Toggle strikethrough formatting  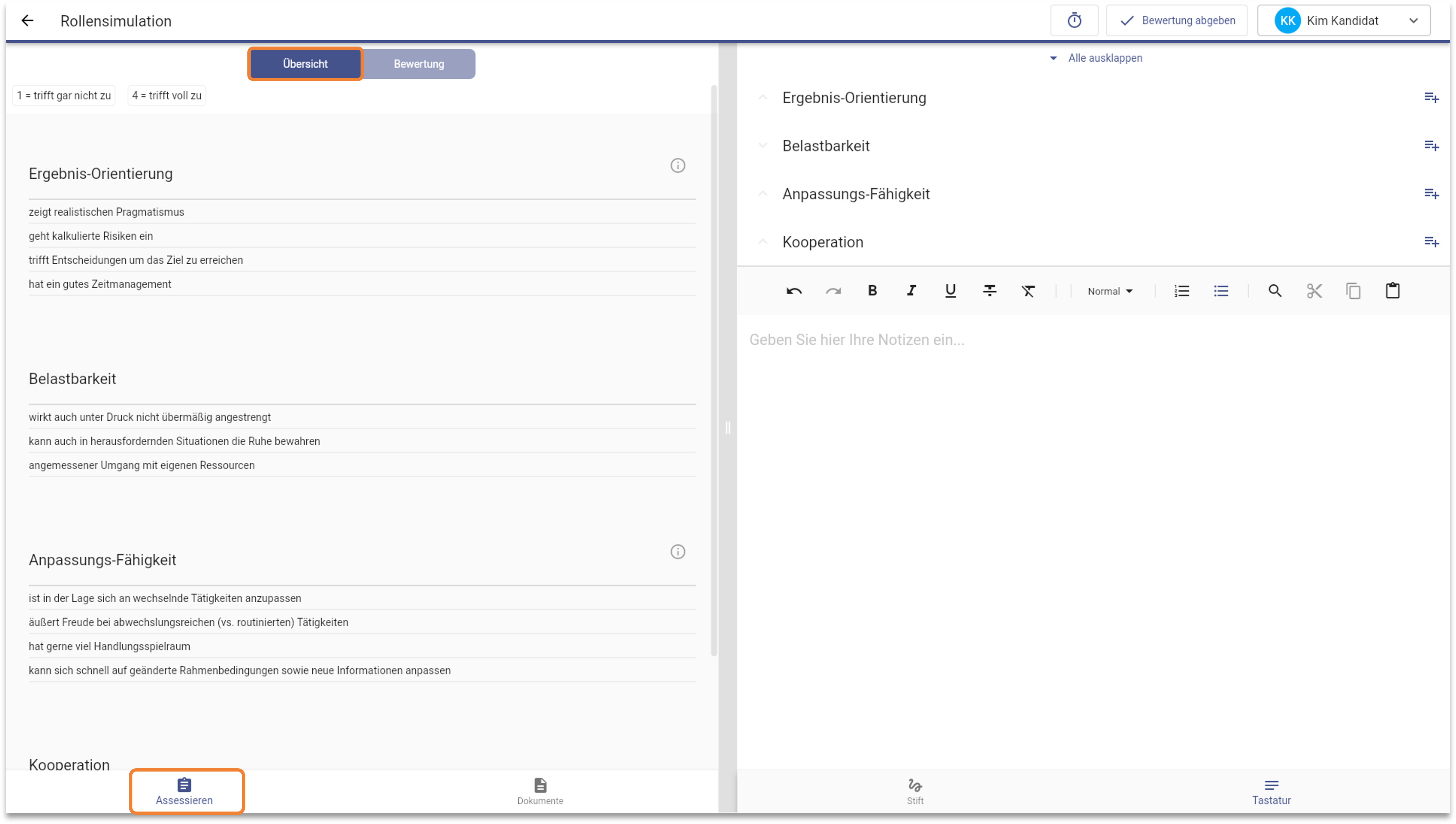989,291
